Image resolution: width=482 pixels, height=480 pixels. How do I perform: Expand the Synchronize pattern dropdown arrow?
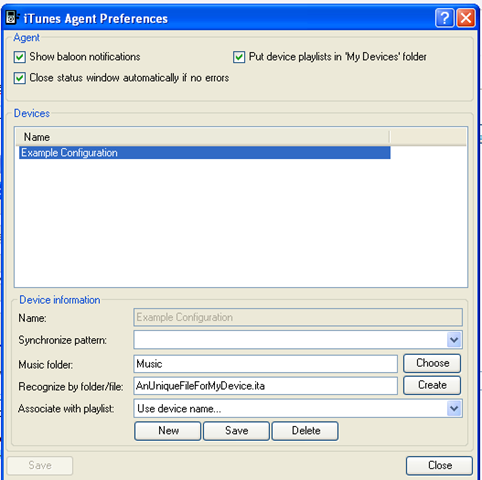pos(454,340)
